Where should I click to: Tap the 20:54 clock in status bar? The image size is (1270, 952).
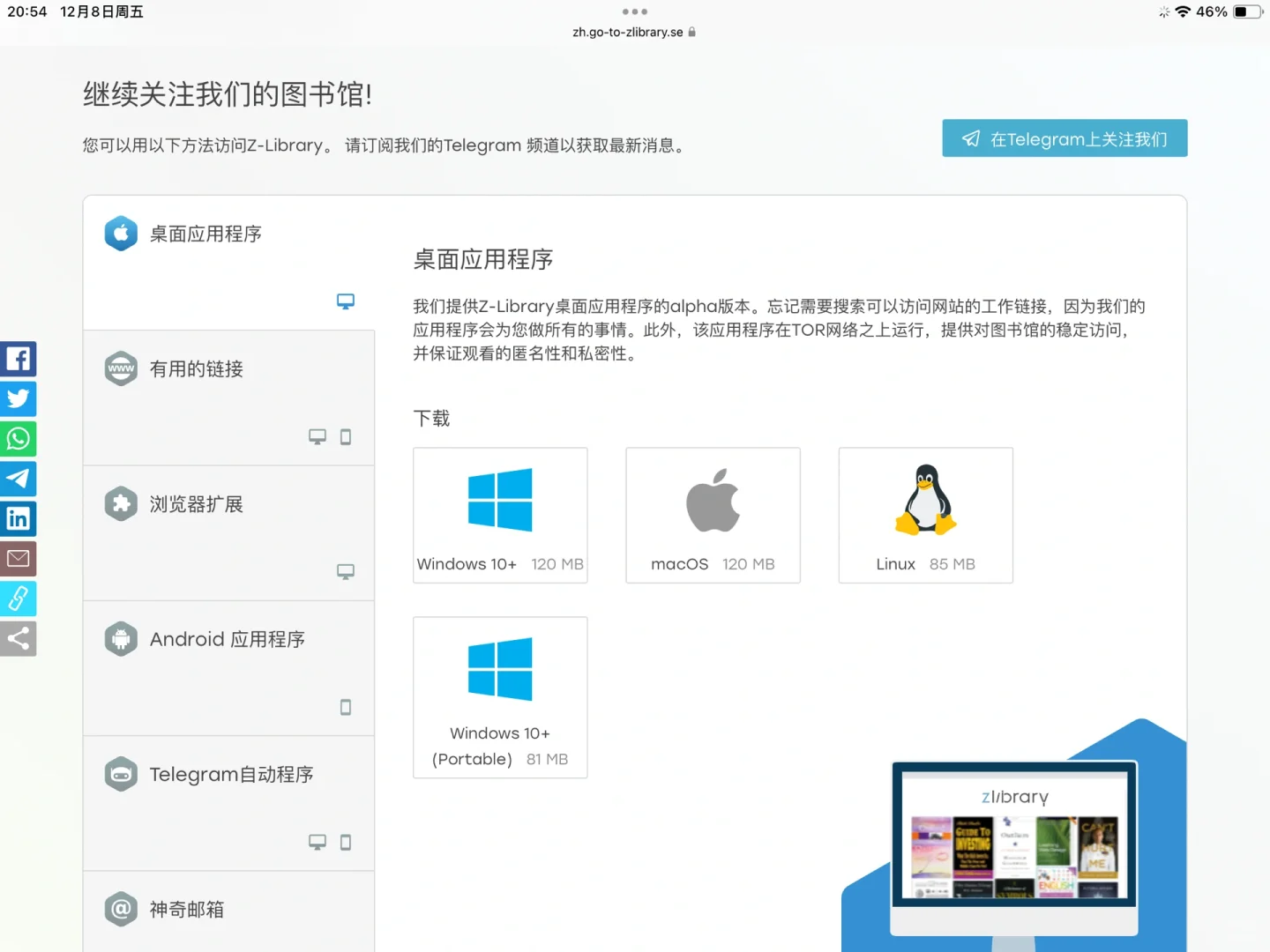click(27, 11)
